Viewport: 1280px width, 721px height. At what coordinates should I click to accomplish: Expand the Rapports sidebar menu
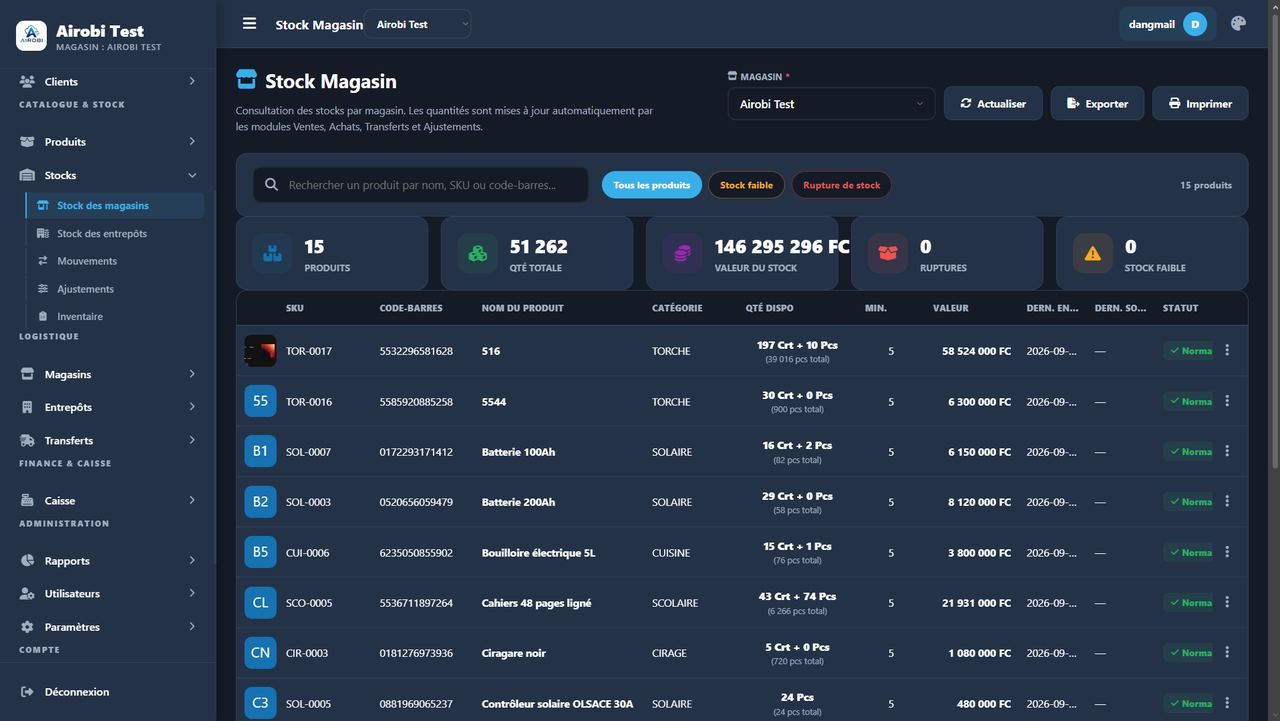click(108, 561)
